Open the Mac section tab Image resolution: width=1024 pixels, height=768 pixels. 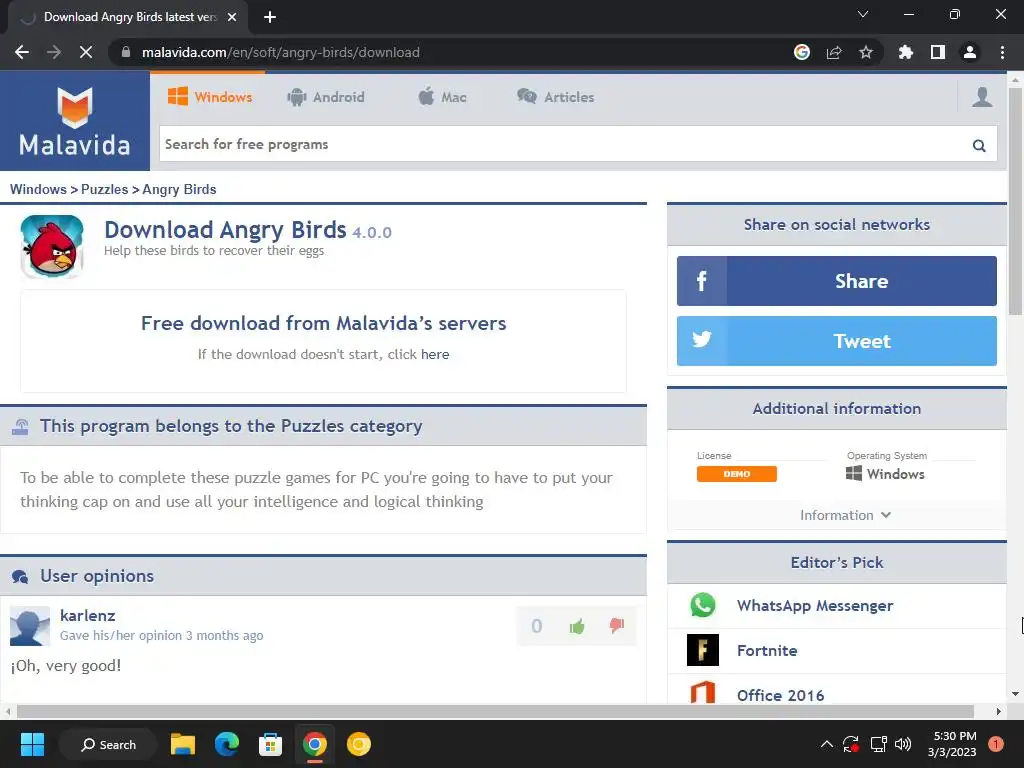[x=442, y=97]
